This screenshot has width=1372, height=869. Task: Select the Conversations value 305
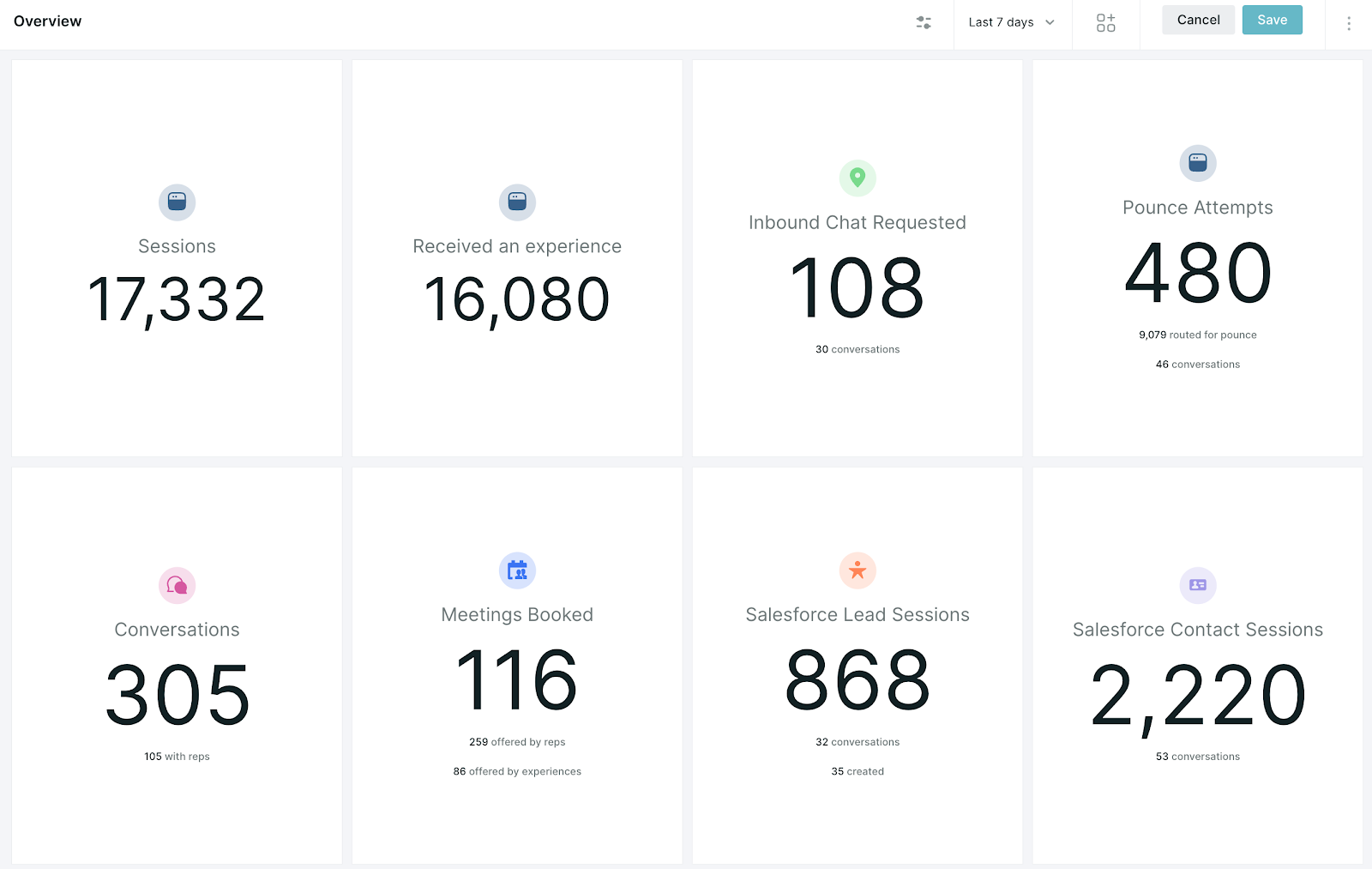[178, 695]
